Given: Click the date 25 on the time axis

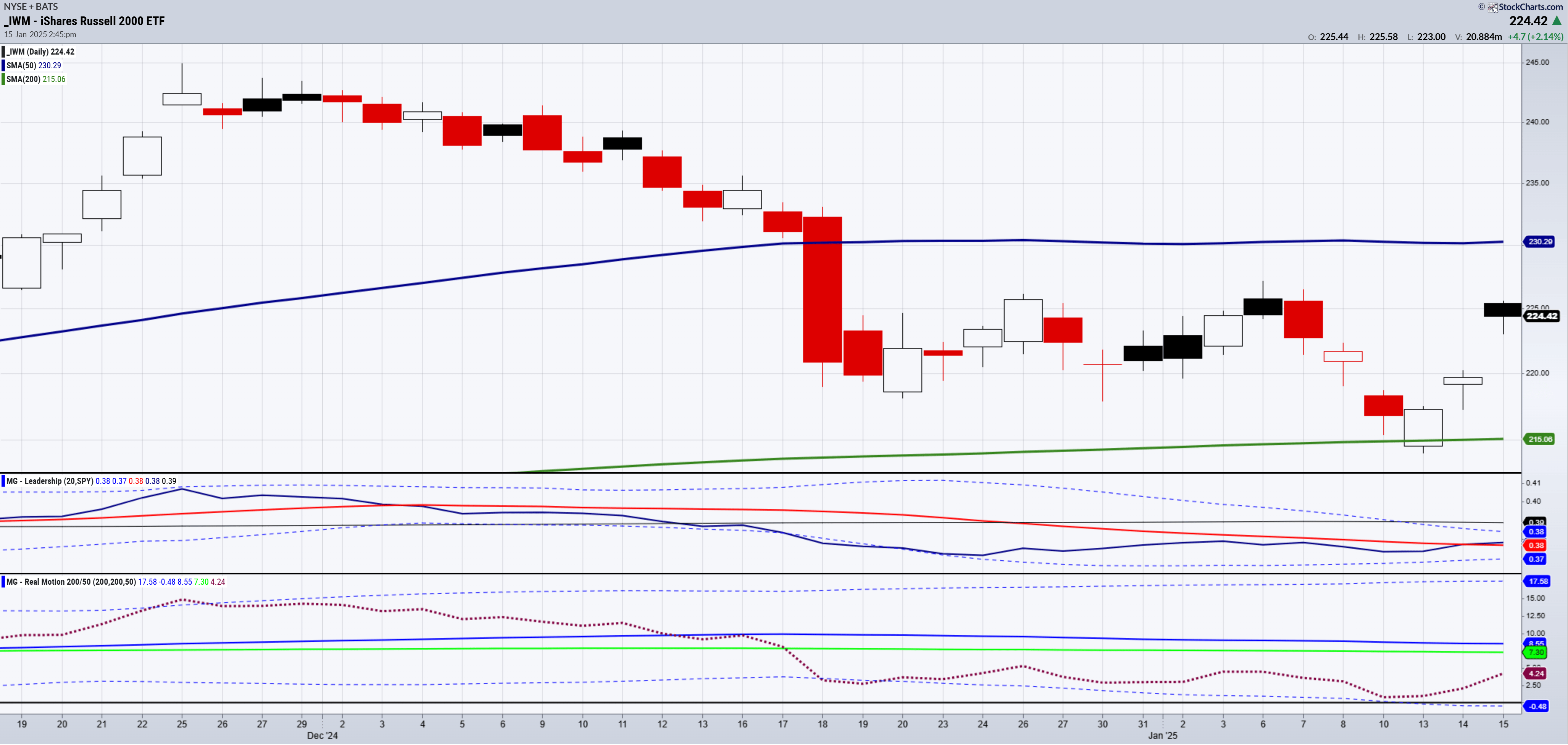Looking at the screenshot, I should click(182, 724).
